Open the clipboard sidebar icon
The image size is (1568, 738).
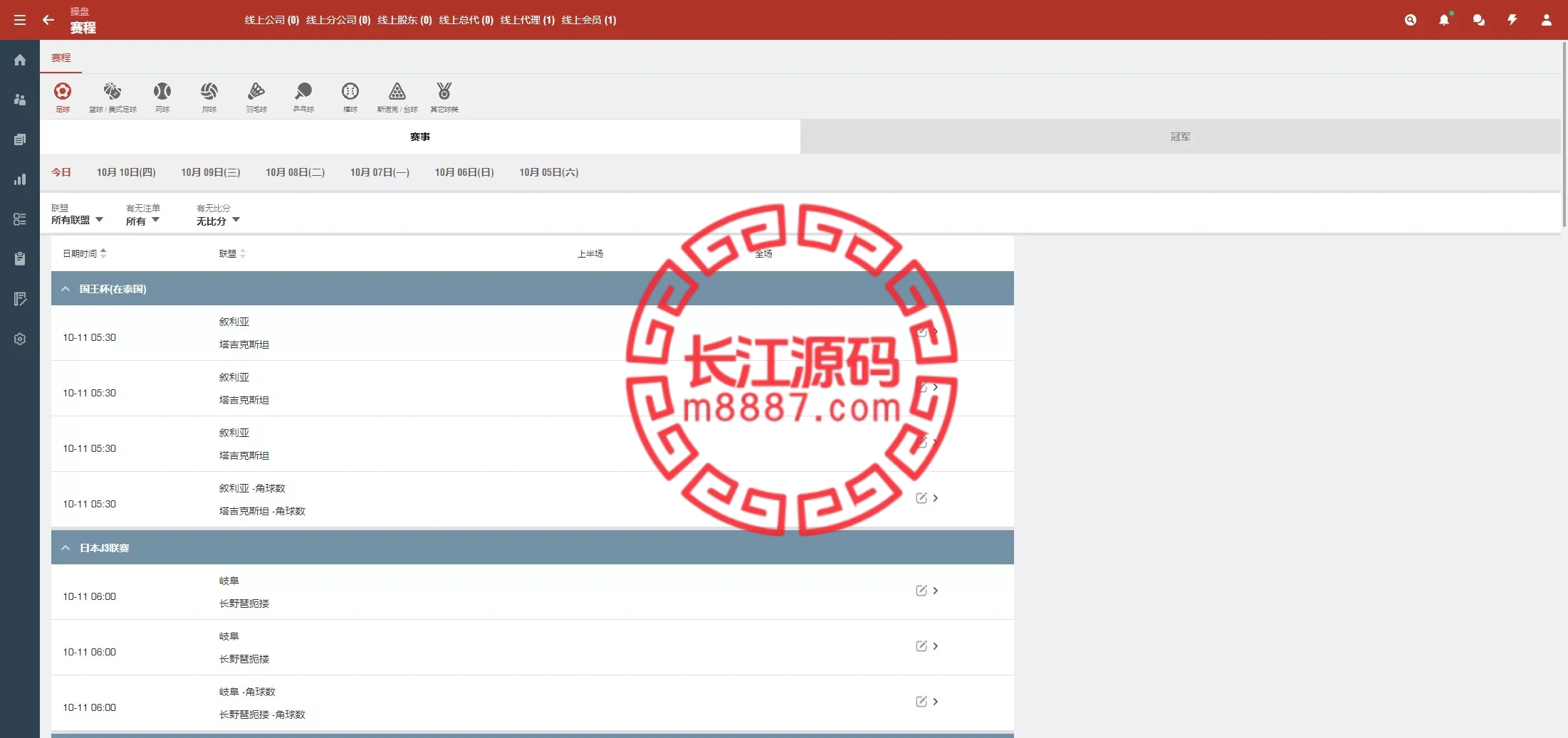pyautogui.click(x=20, y=259)
